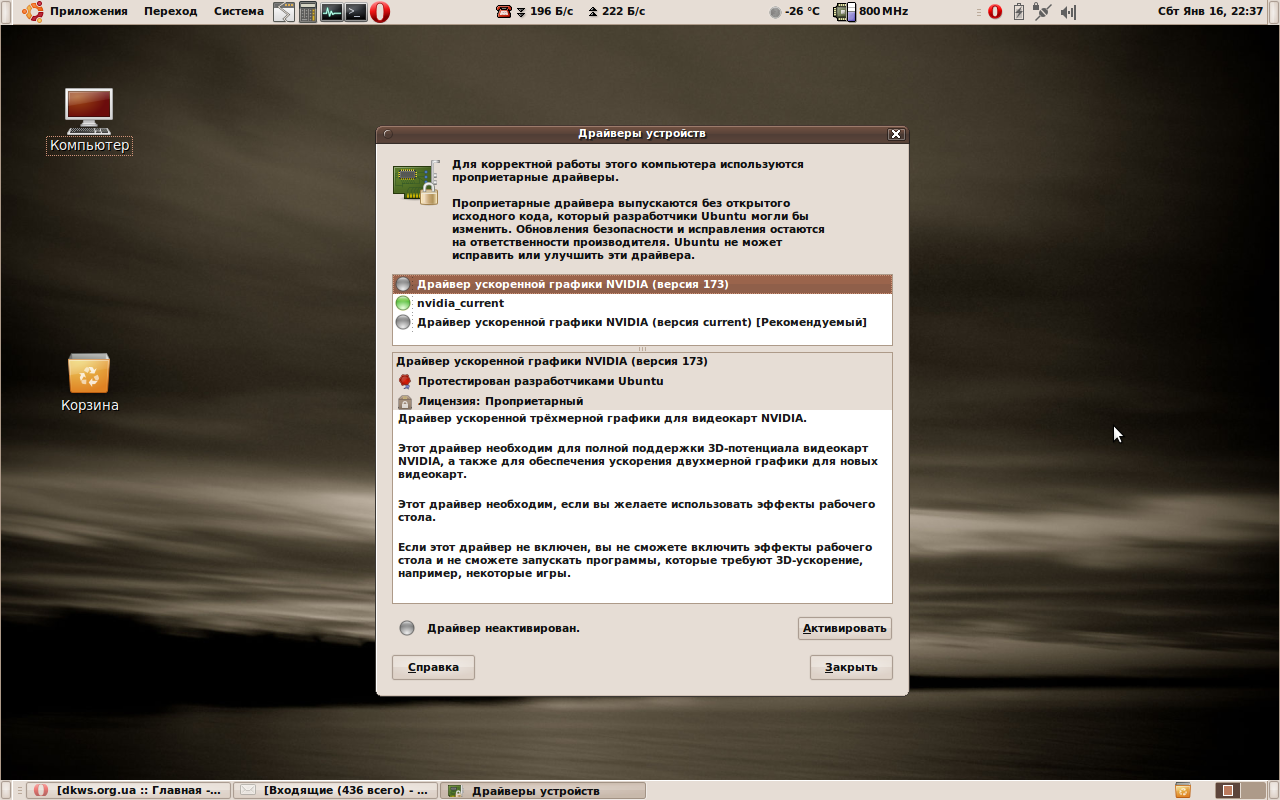Click the graphics card icon in dialog header
Screen dimensions: 1280x800
[416, 182]
